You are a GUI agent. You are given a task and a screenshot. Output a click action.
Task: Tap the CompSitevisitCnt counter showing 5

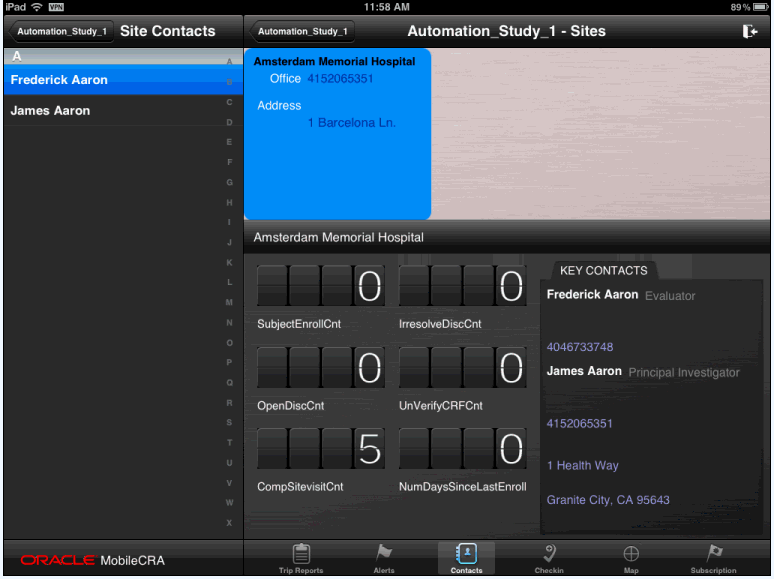[321, 449]
